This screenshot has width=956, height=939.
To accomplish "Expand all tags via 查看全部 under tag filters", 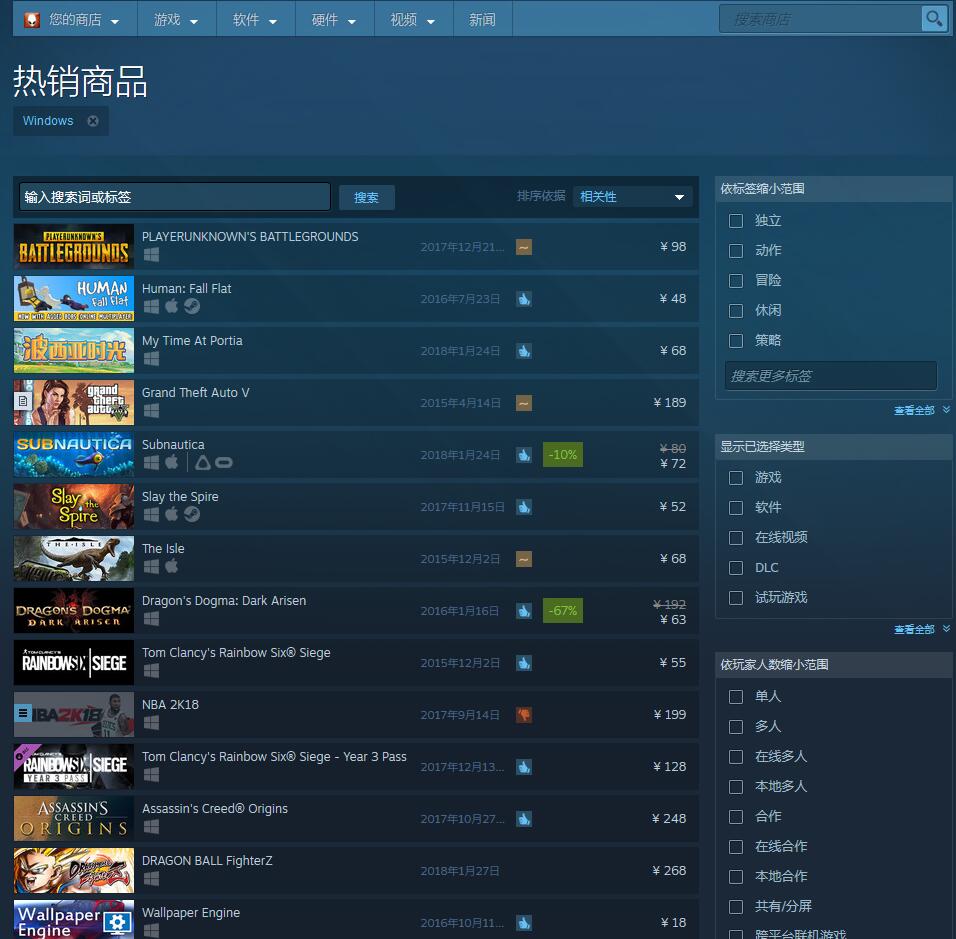I will [x=921, y=410].
